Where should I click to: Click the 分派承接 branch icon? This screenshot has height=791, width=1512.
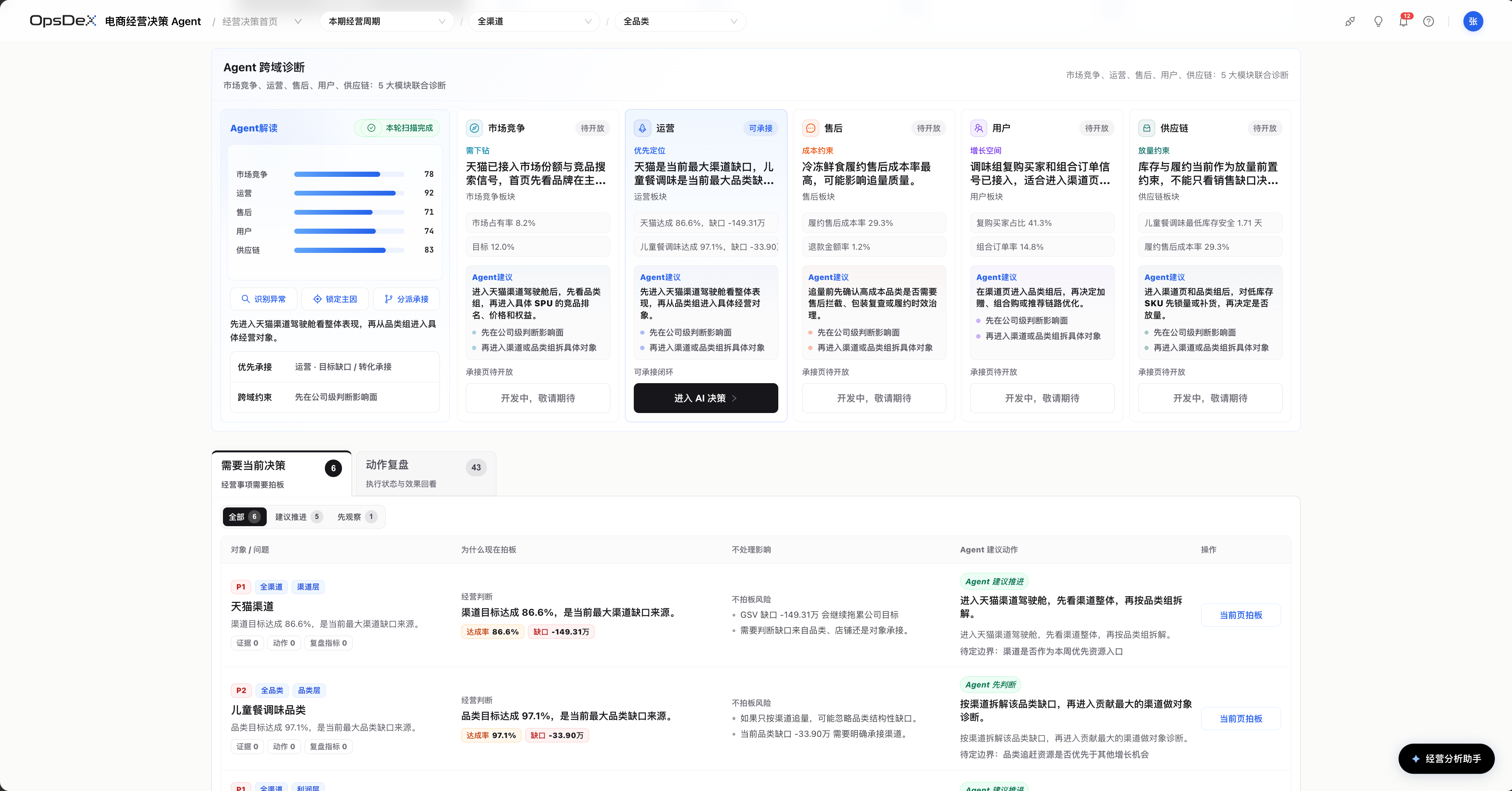[x=388, y=299]
